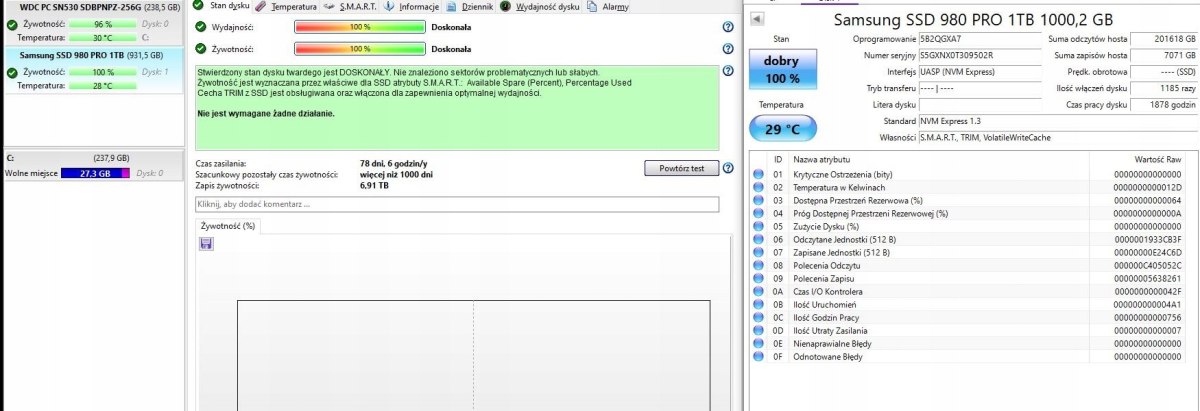Click the help icon beside the green status text

pyautogui.click(x=728, y=72)
